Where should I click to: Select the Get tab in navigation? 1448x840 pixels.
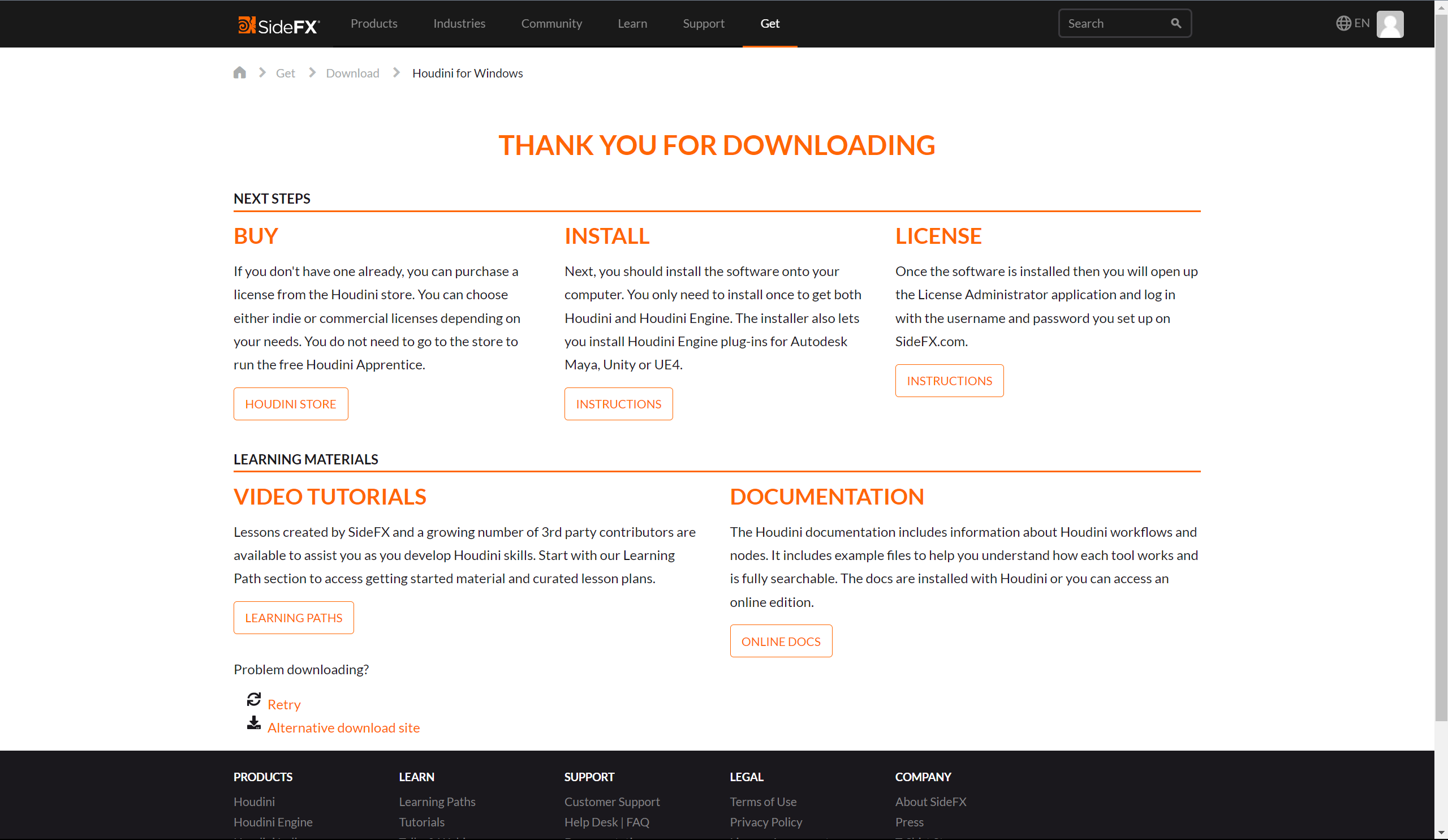coord(769,24)
